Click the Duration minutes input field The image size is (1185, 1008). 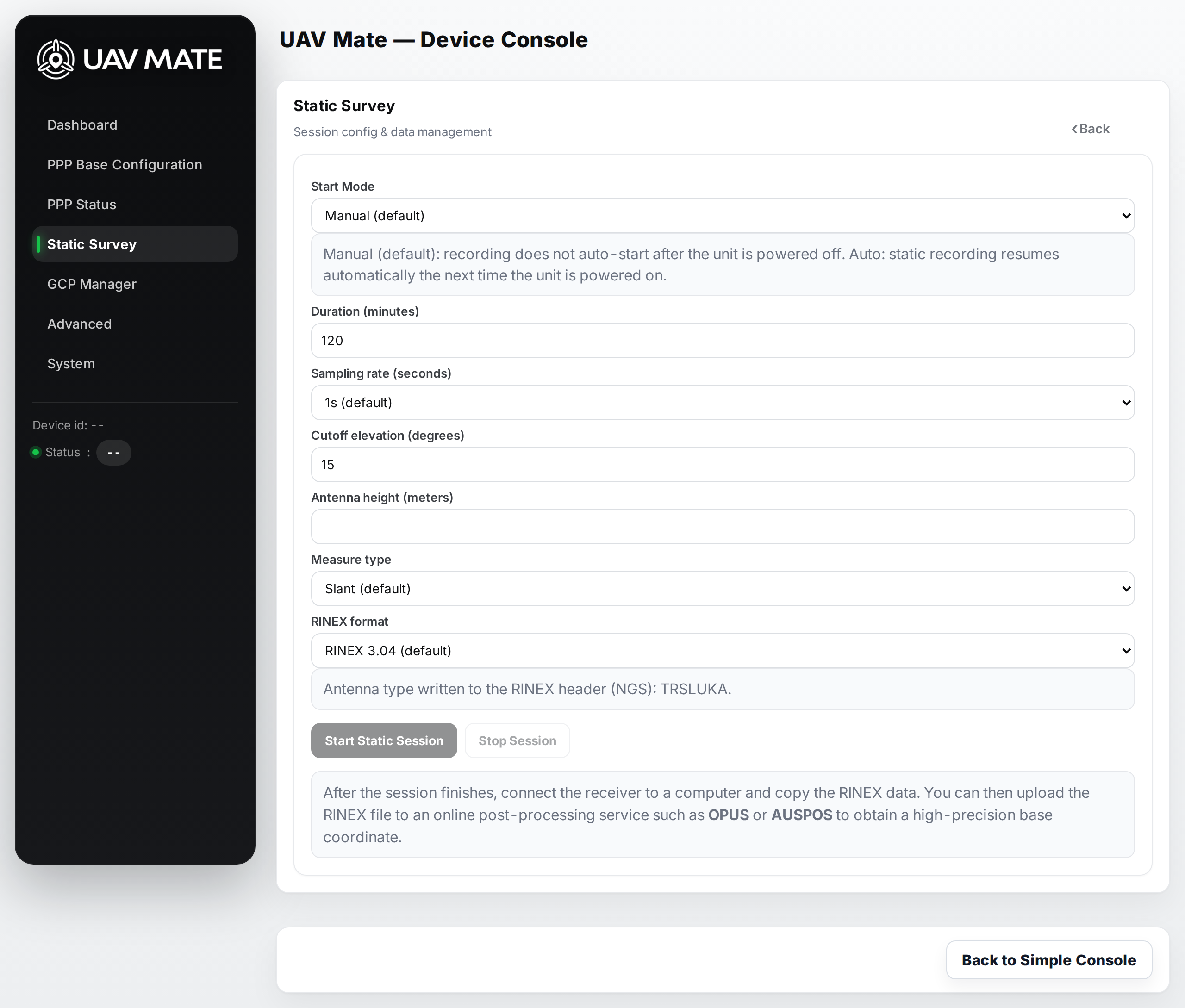(723, 341)
